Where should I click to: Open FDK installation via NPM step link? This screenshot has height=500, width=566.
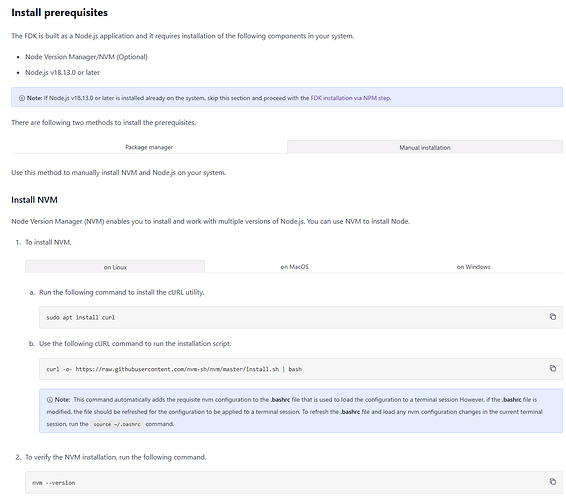coord(350,98)
